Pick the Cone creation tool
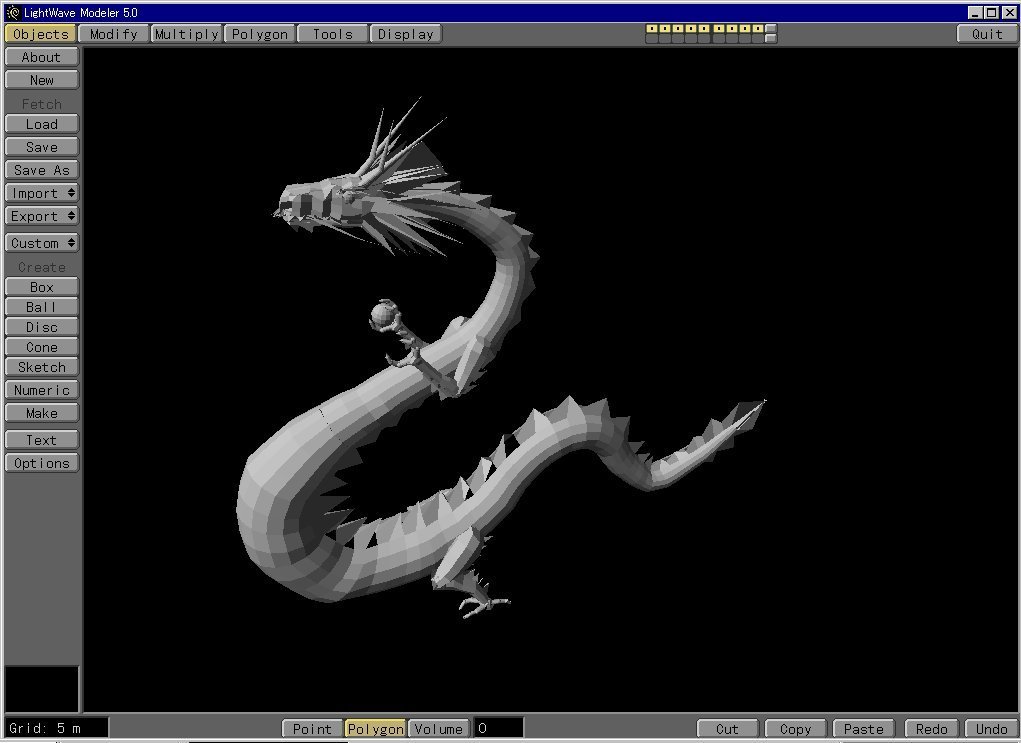 pos(42,347)
